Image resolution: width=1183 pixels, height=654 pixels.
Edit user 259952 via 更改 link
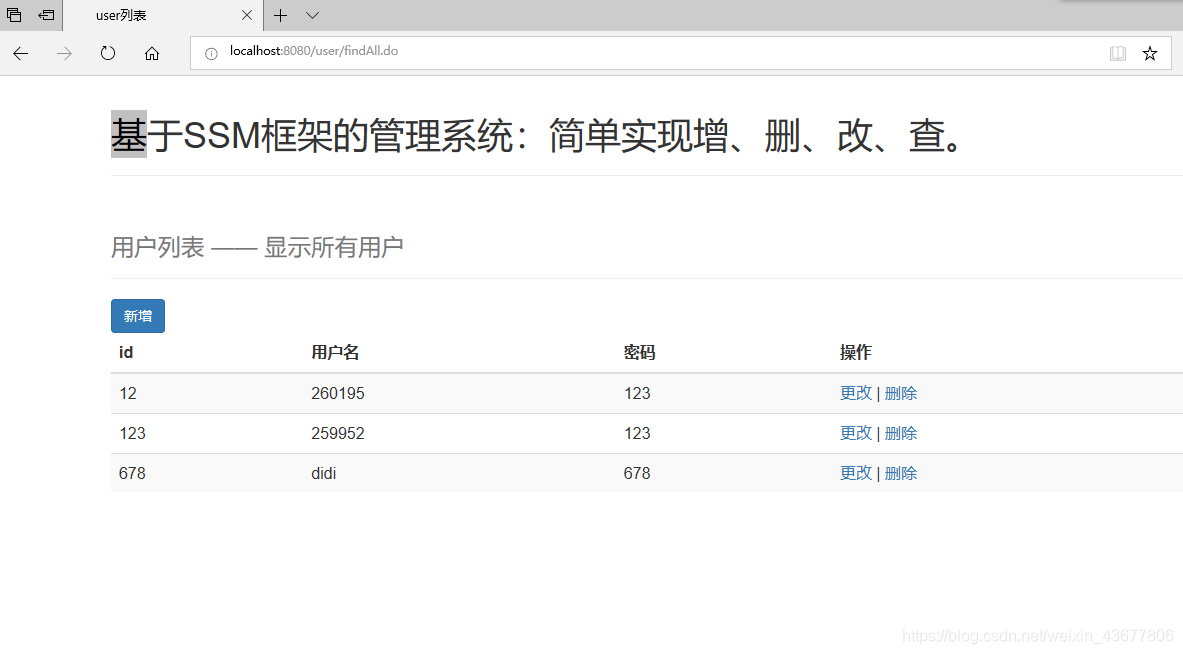point(856,433)
